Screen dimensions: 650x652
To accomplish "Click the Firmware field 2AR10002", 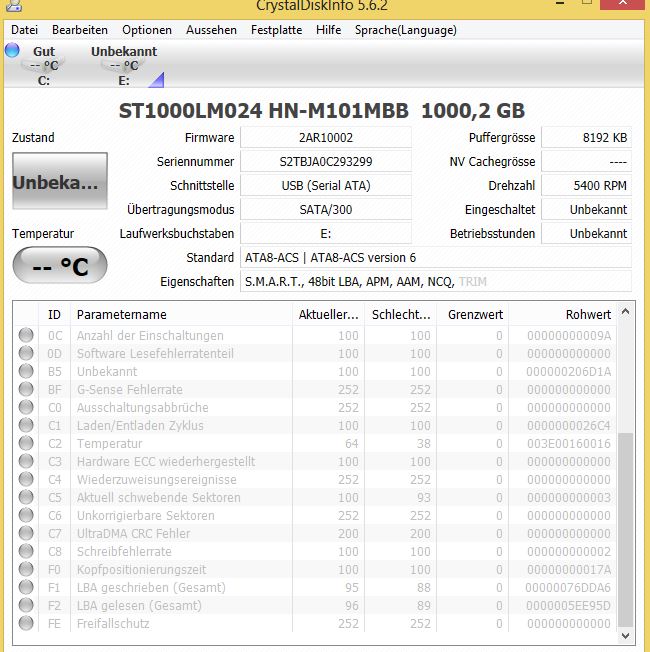I will coord(326,138).
